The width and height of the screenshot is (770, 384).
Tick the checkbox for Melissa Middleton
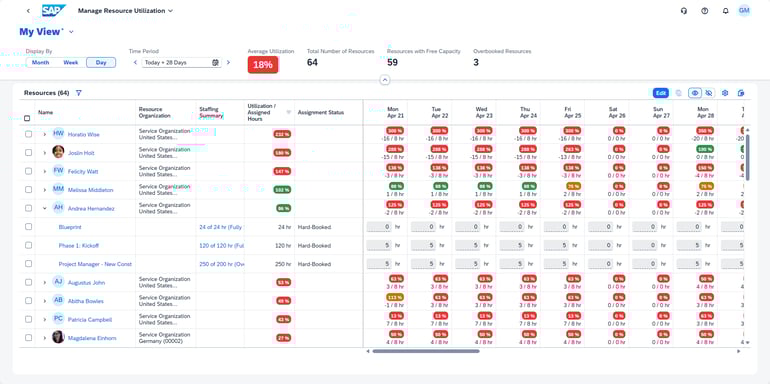(28, 189)
